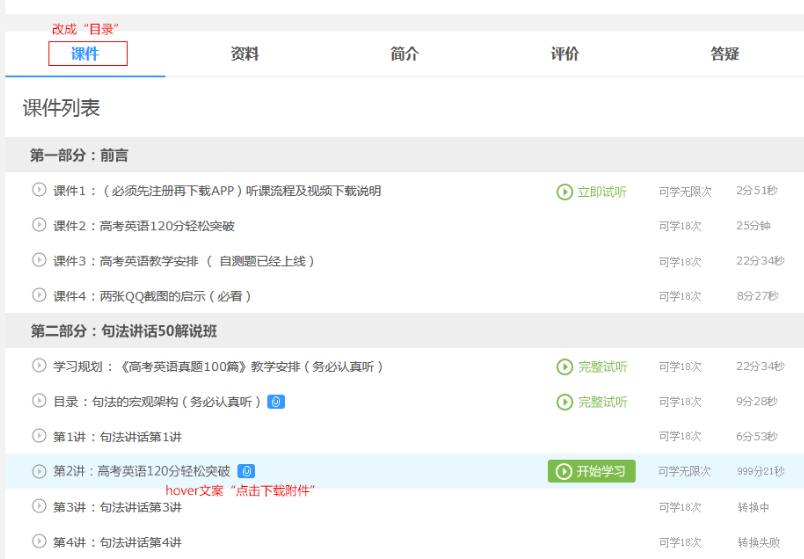The width and height of the screenshot is (804, 559).
Task: Click play icon beside 学习规划 lesson
Action: click(39, 366)
